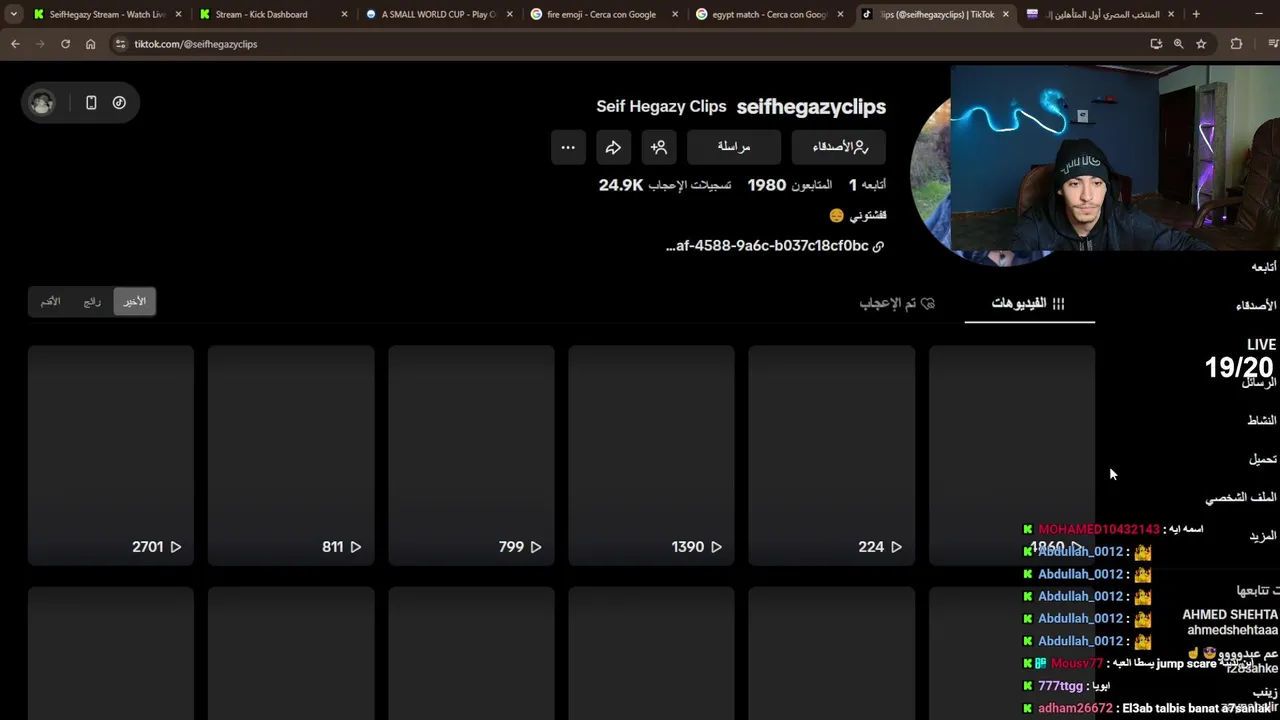Open a new browser tab
Screen dimensions: 1280x720
tap(1196, 14)
